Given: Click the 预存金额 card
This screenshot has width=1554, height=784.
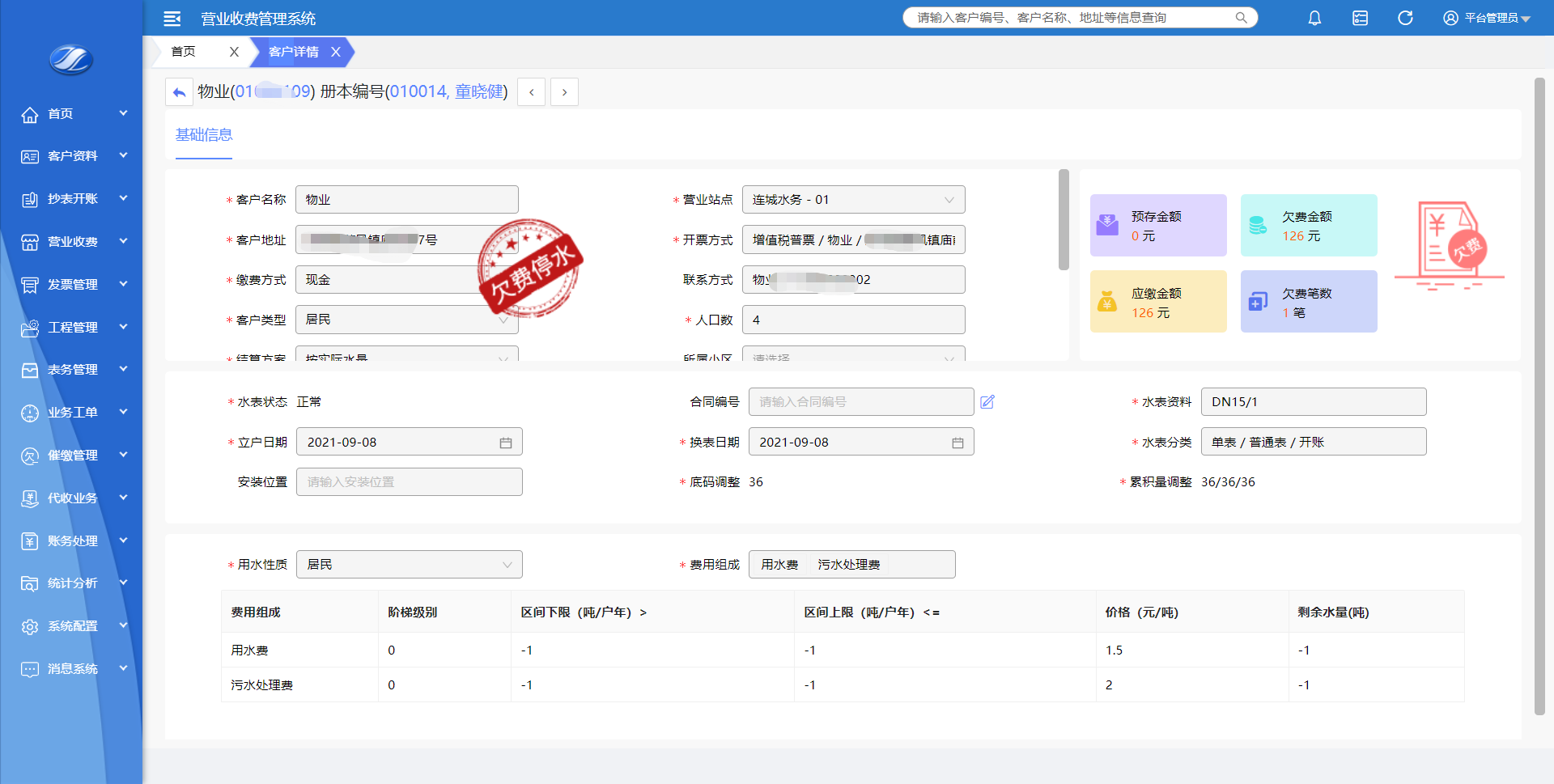Looking at the screenshot, I should (x=1158, y=226).
